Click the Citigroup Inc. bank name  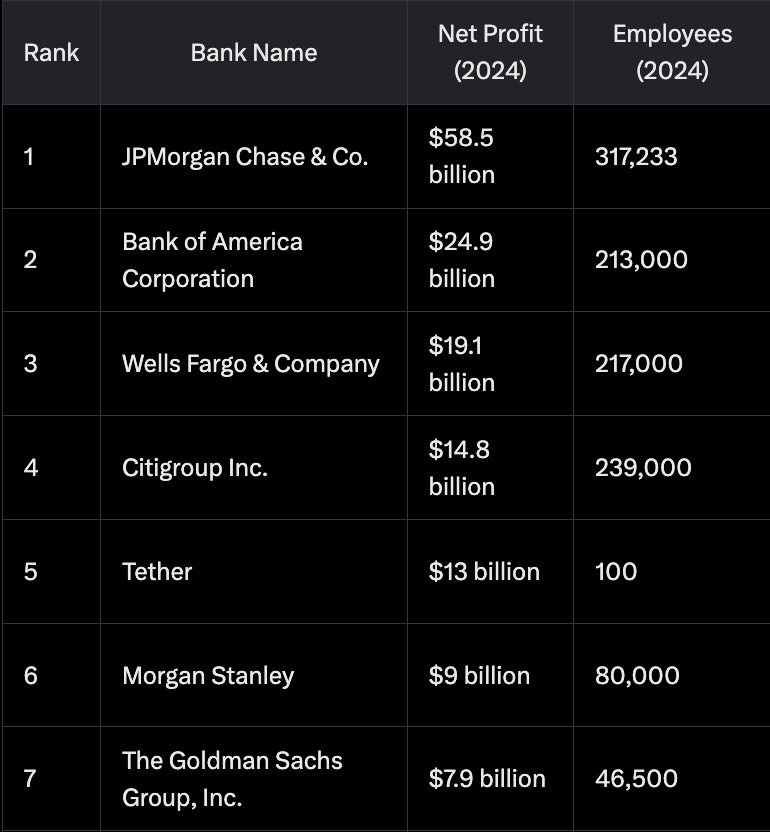pos(195,468)
